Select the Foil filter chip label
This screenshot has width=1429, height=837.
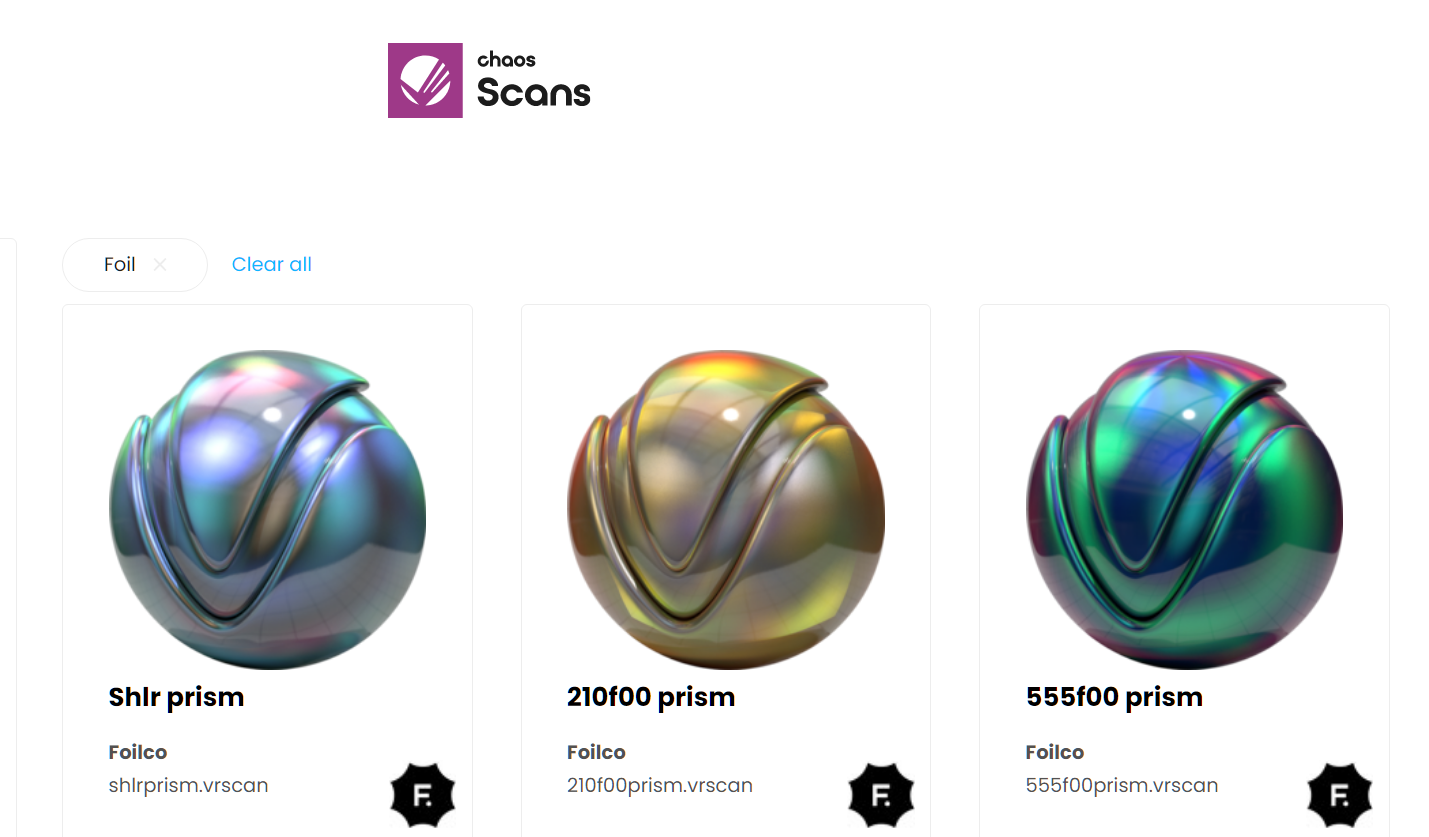click(120, 265)
